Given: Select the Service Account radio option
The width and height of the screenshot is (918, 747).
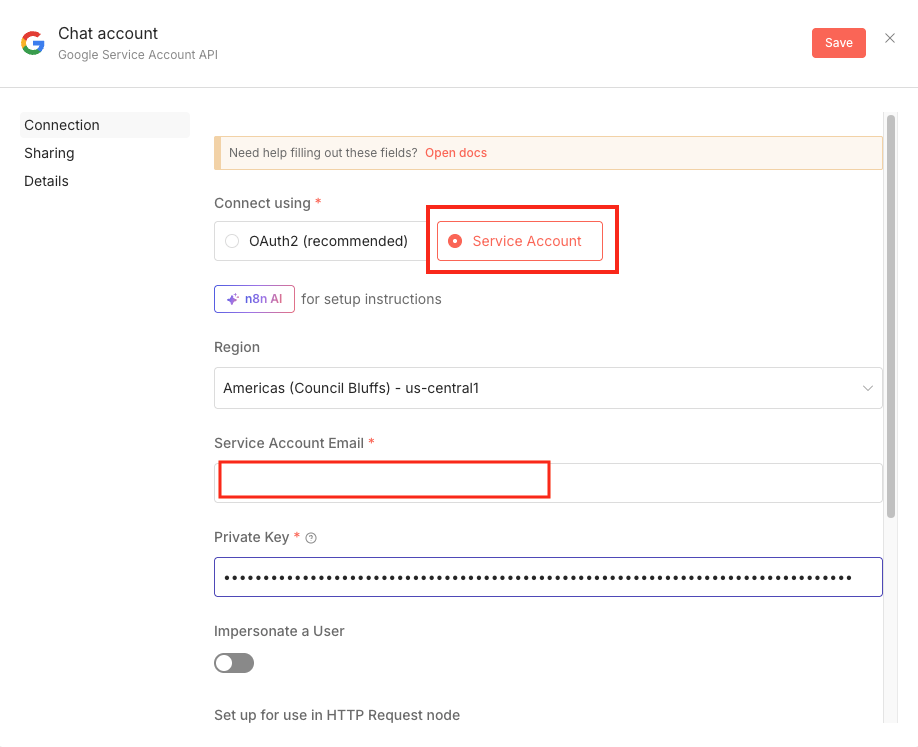Looking at the screenshot, I should coord(456,241).
